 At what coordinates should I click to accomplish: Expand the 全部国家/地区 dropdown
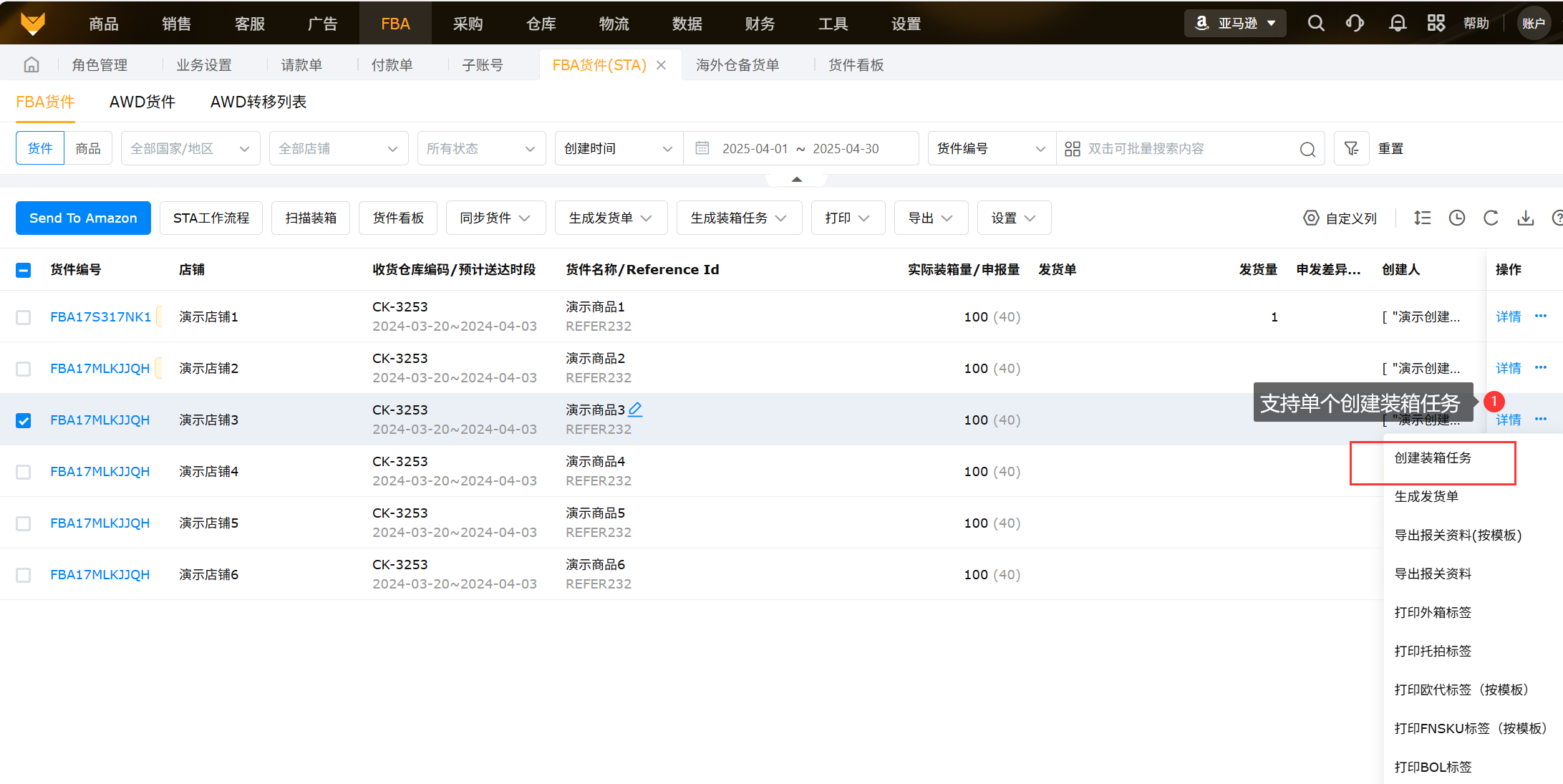[190, 148]
